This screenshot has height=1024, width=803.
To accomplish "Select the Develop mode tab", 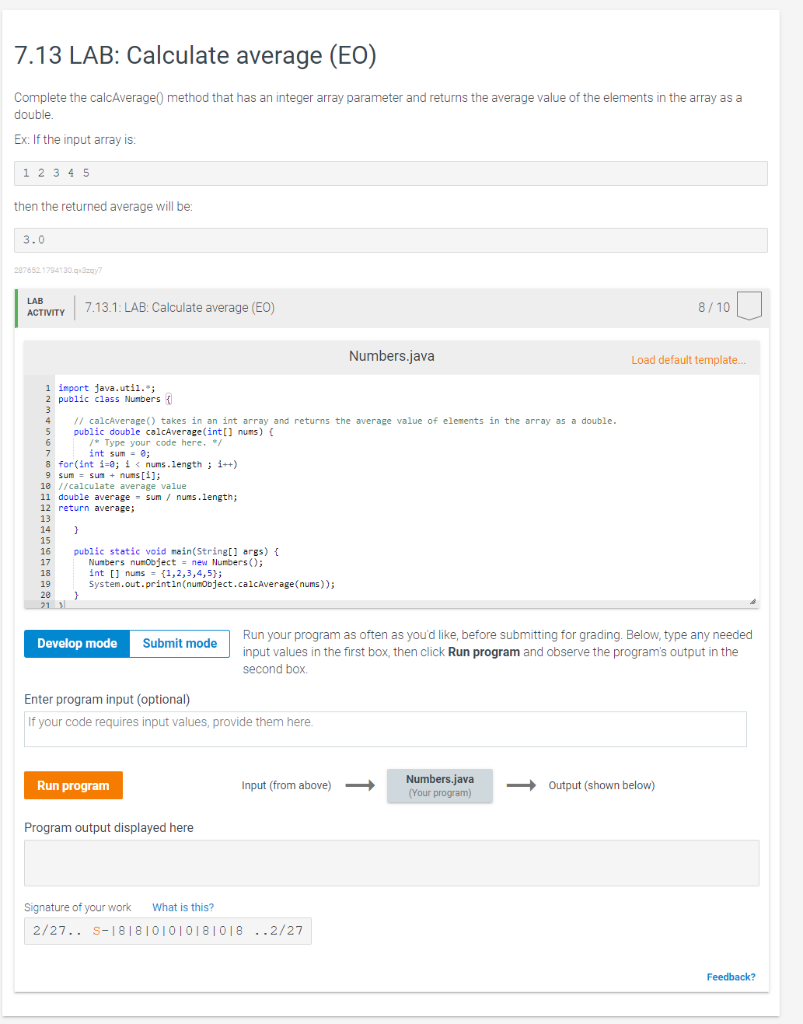I will pos(76,643).
